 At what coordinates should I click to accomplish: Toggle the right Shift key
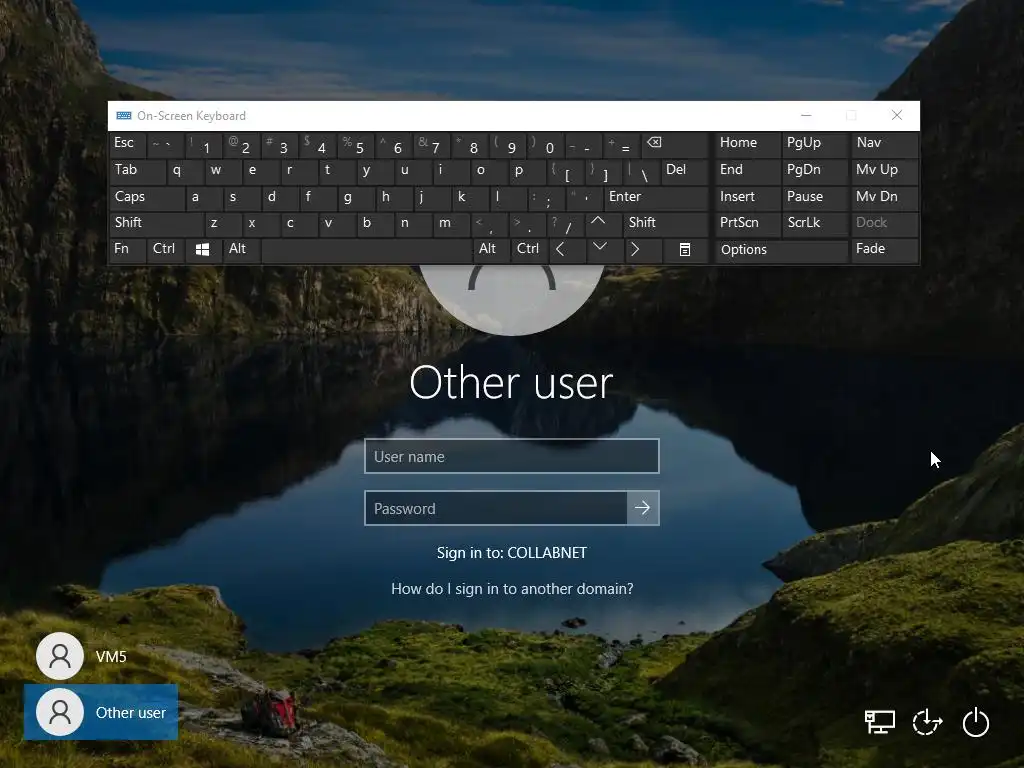point(665,223)
